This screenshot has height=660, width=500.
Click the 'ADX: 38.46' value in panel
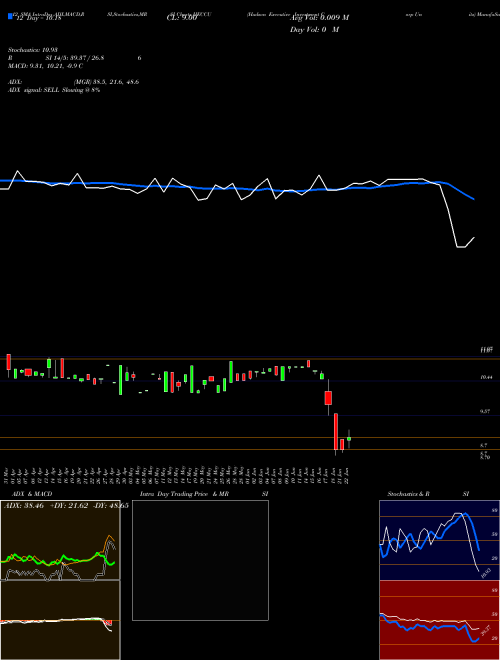(24, 506)
